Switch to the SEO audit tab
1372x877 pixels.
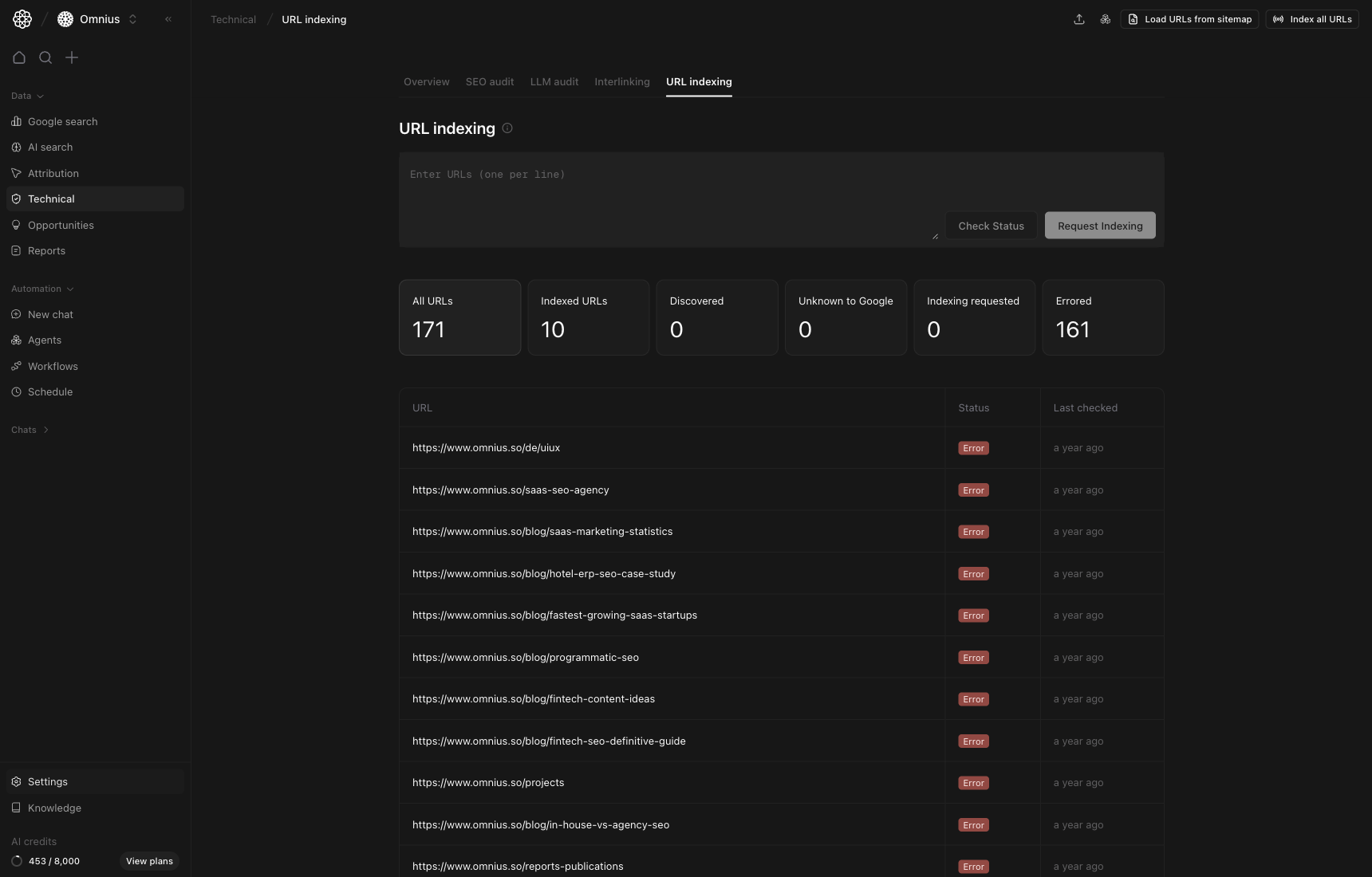(x=490, y=81)
